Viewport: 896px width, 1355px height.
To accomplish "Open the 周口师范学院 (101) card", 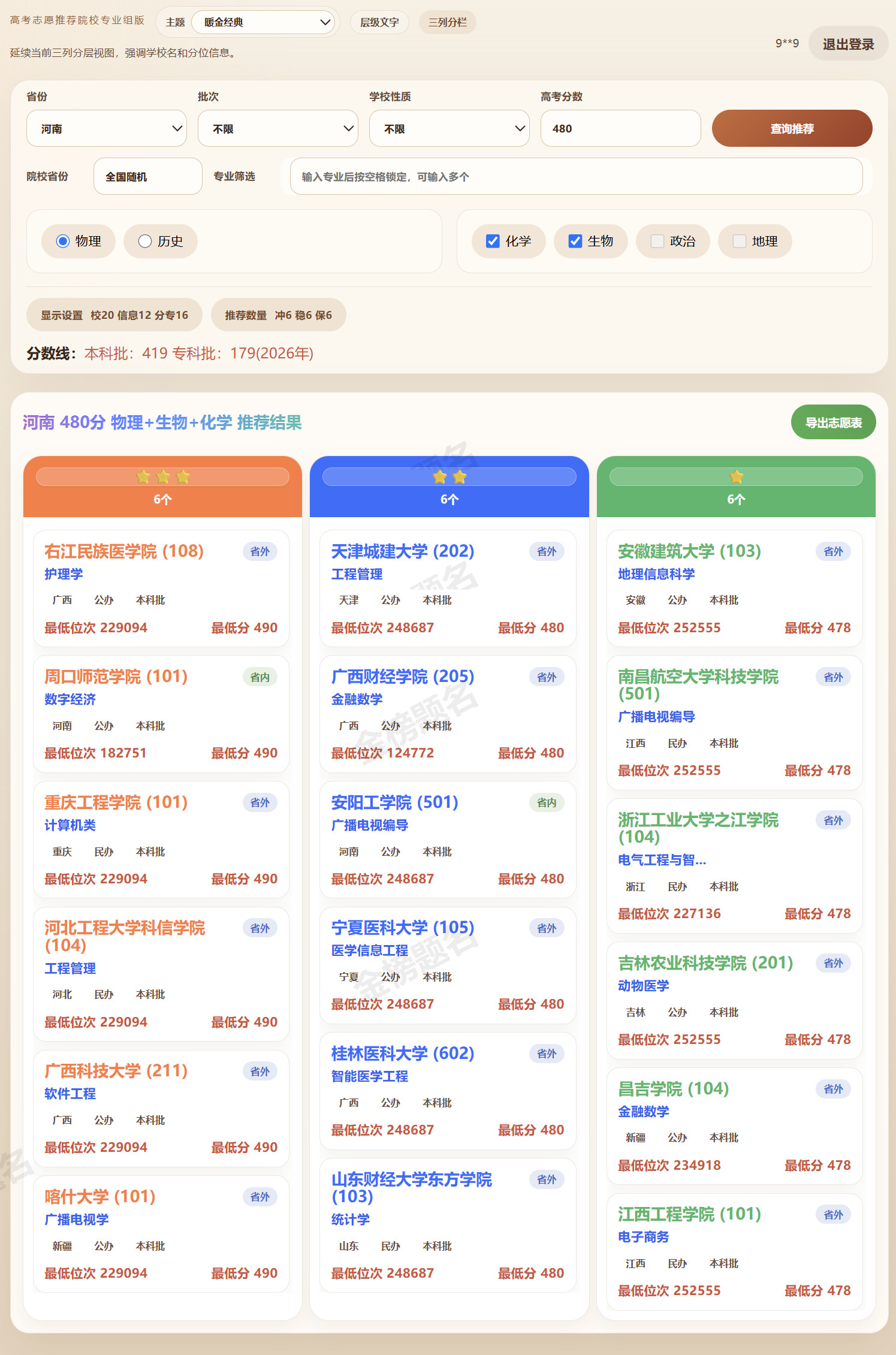I will tap(161, 714).
